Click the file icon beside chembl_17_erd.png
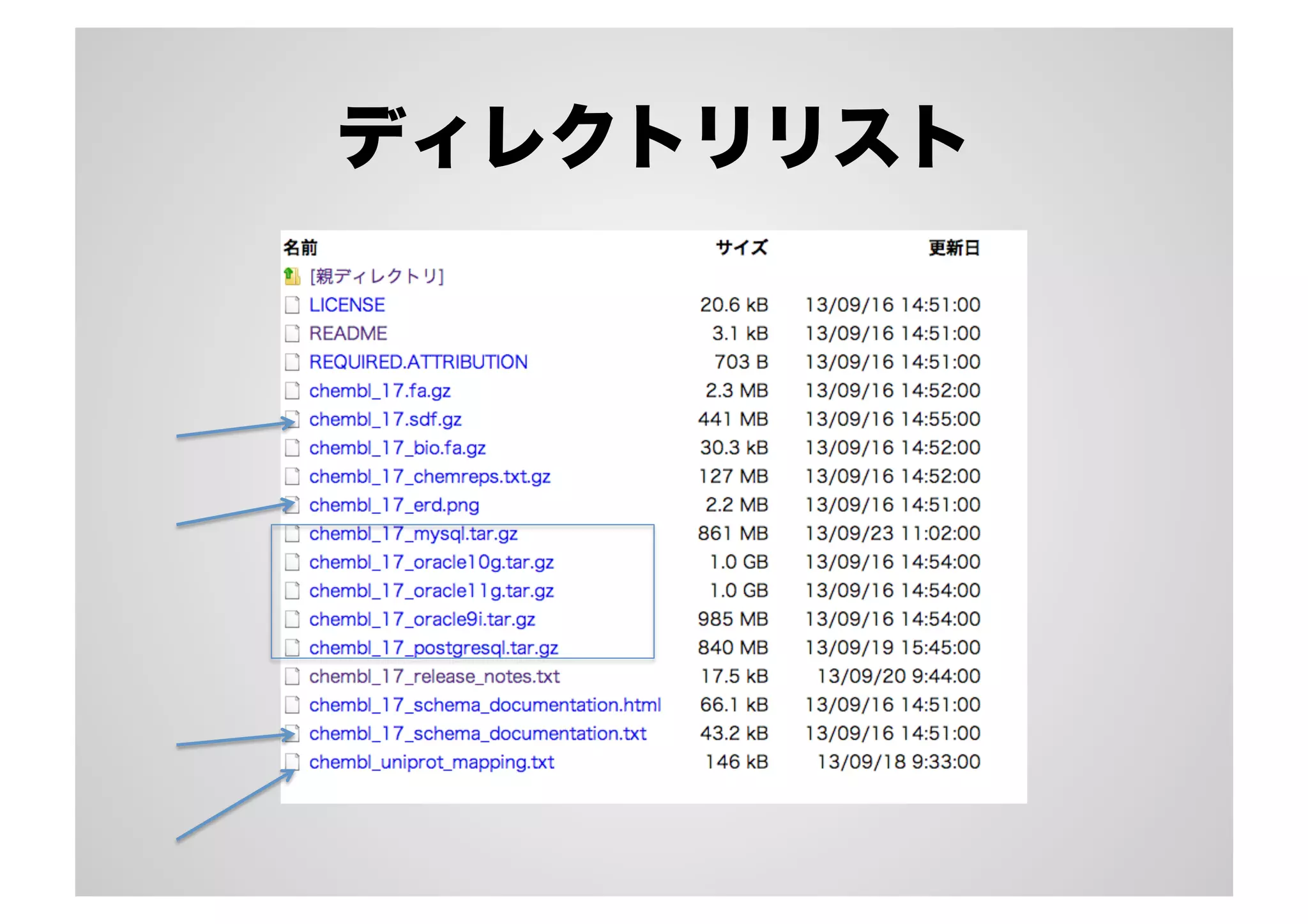Image resolution: width=1308 pixels, height=924 pixels. pos(292,505)
